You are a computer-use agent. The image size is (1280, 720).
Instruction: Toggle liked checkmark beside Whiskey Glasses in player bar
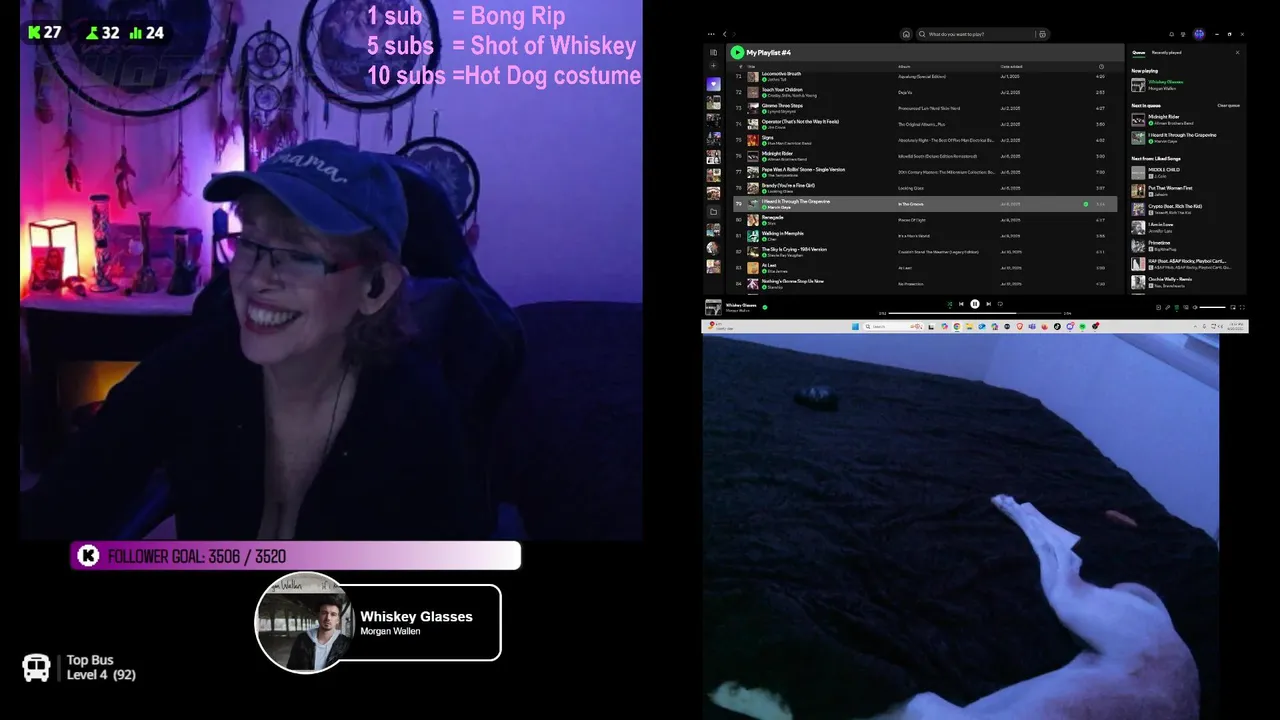tap(765, 307)
